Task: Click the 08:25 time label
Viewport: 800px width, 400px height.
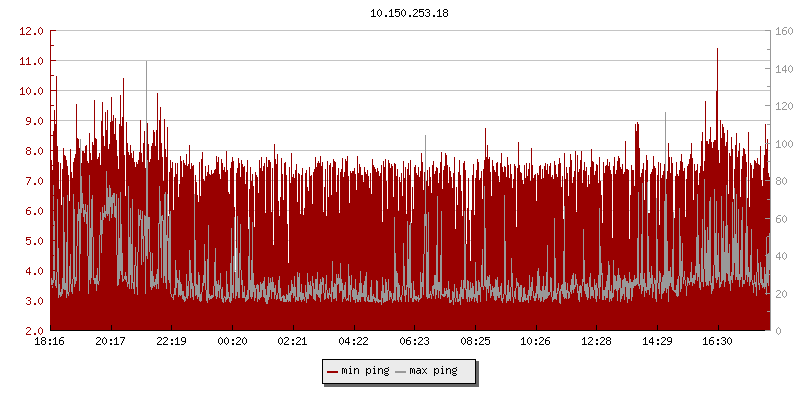Action: [x=475, y=342]
